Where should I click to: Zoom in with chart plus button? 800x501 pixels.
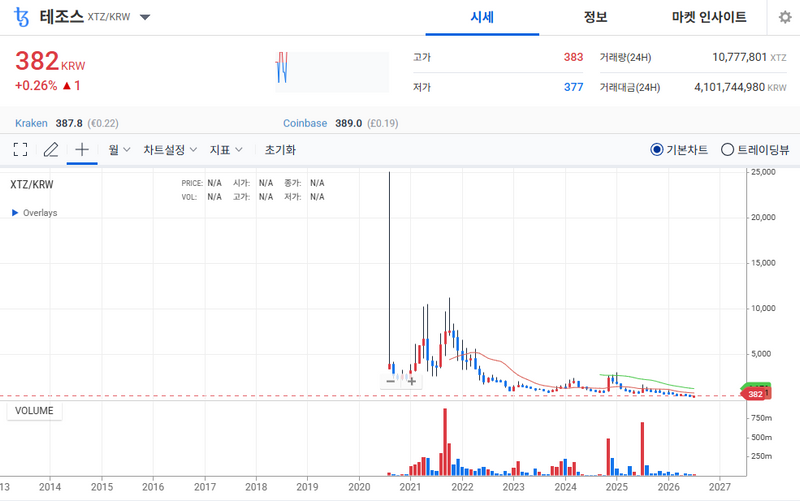pos(412,381)
